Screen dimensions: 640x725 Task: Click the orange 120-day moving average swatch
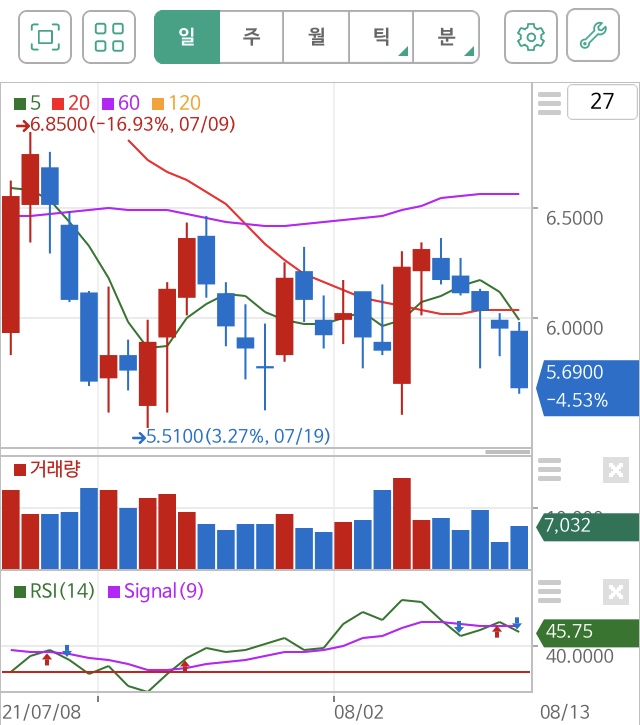[158, 104]
